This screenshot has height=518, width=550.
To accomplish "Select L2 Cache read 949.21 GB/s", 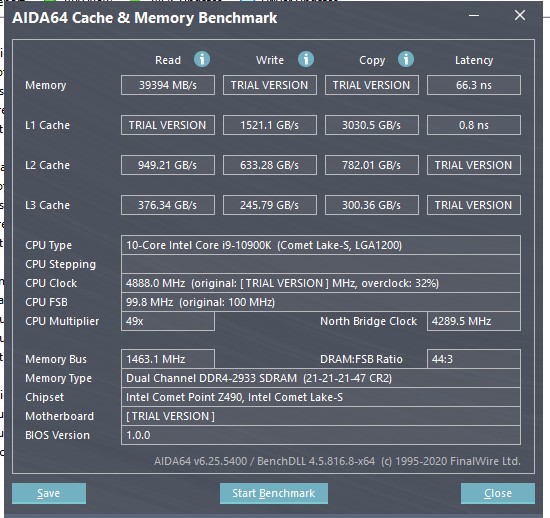I will pyautogui.click(x=168, y=165).
